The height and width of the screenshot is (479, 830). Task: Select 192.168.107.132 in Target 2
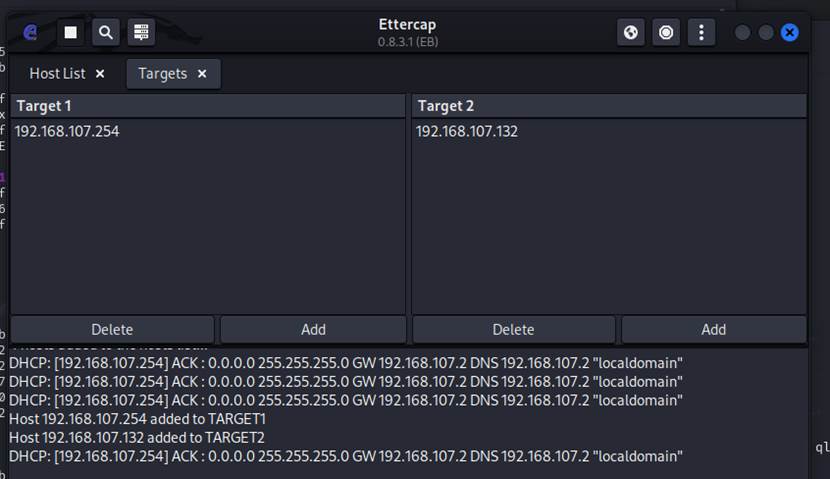(609, 131)
